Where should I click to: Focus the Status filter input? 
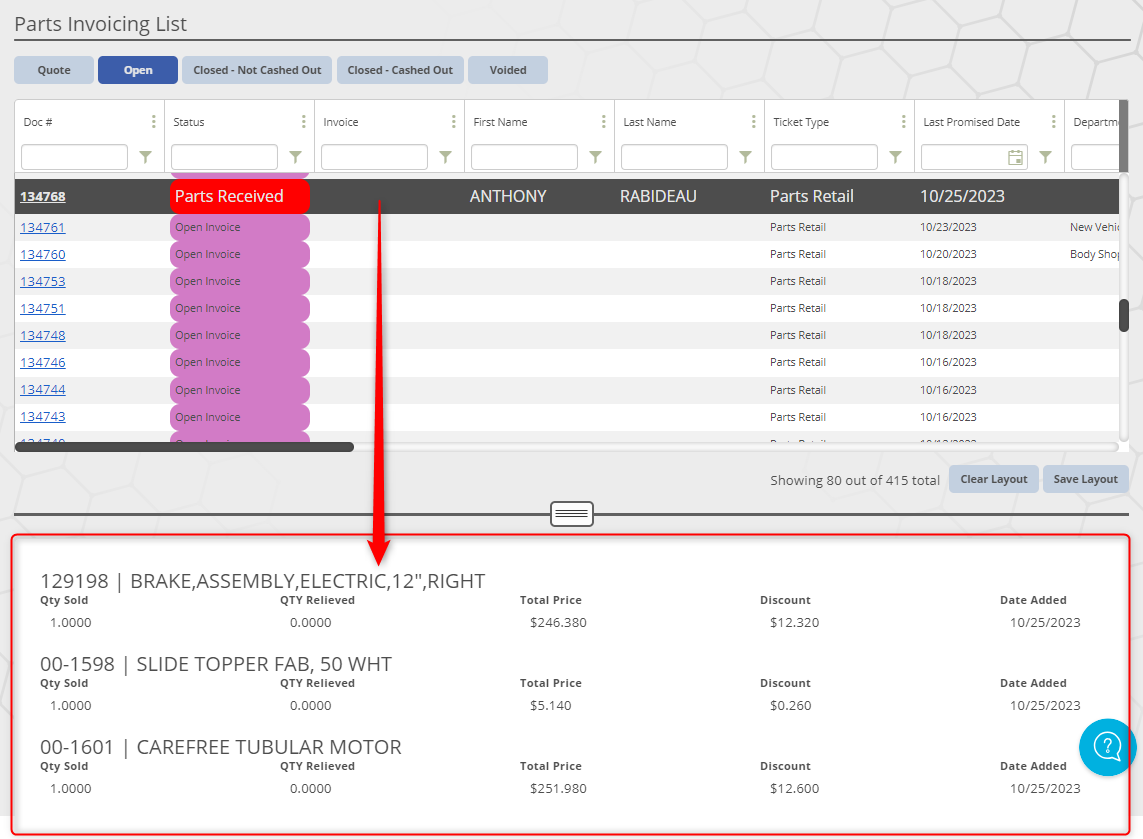tap(225, 157)
